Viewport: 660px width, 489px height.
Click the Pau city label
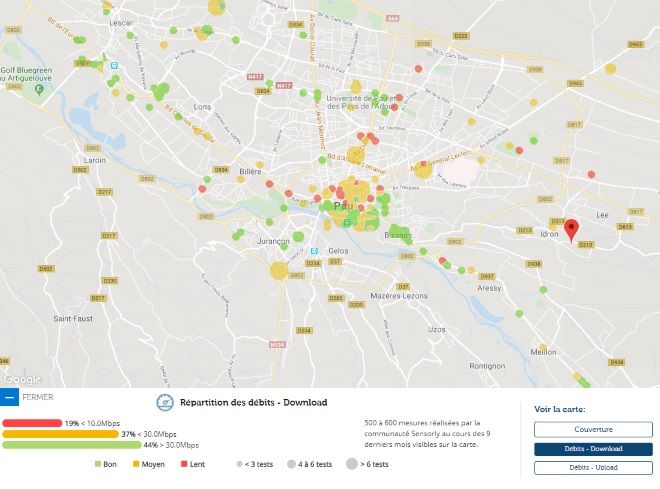point(343,206)
